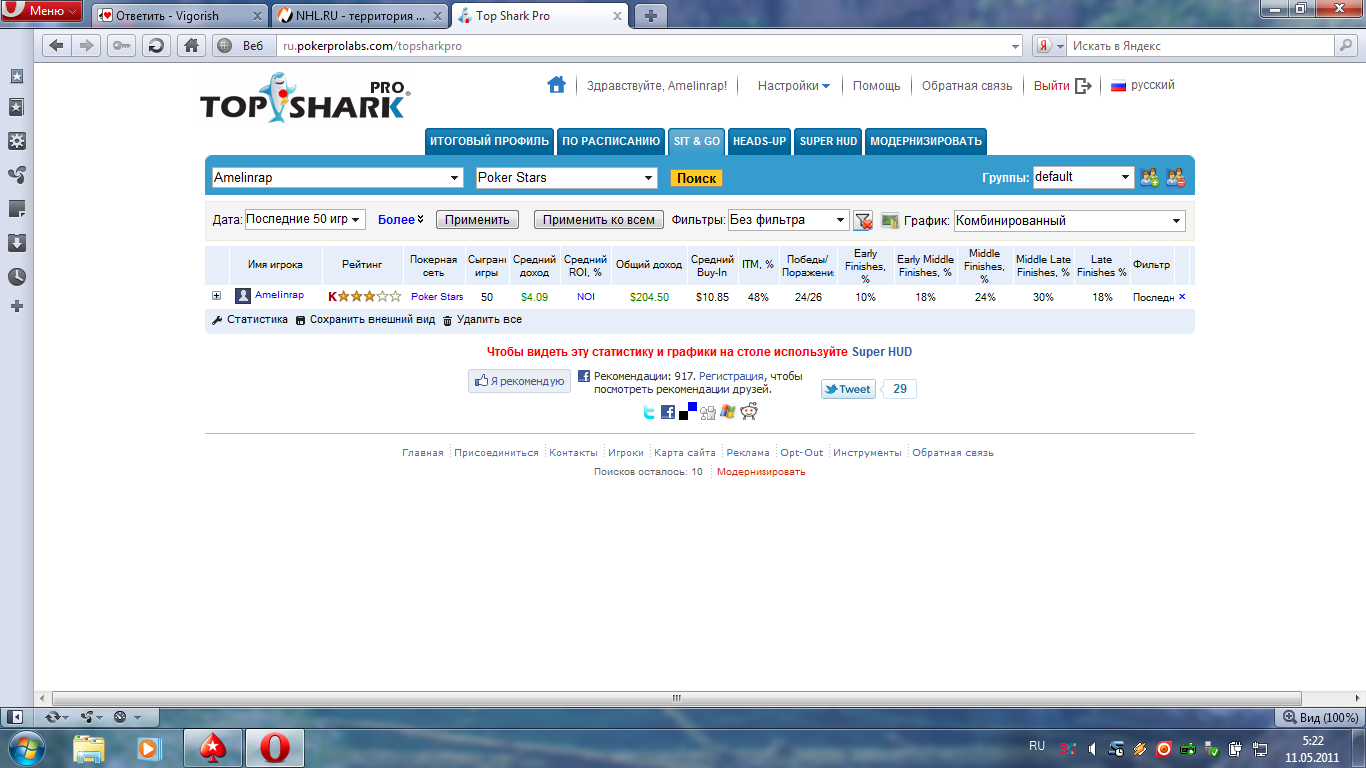Select the SIT & GO tab
The height and width of the screenshot is (768, 1366).
(697, 141)
